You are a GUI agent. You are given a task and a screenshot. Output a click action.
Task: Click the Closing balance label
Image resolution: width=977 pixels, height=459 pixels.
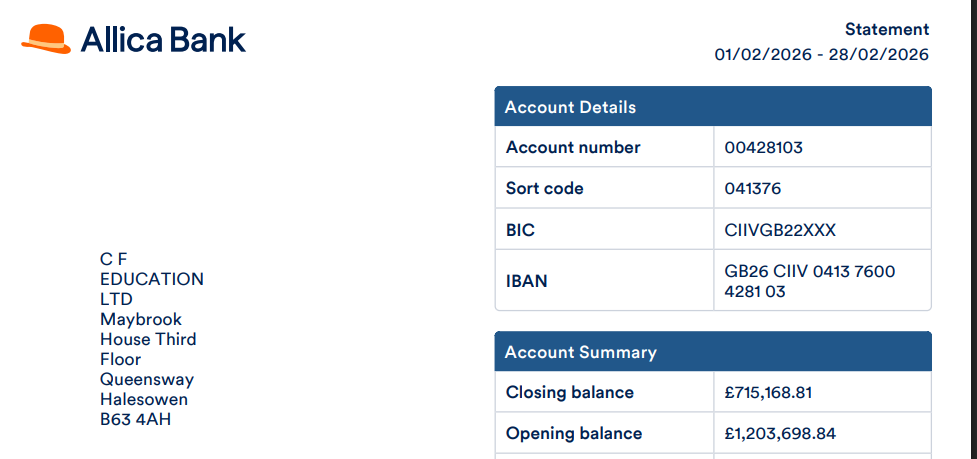click(570, 392)
